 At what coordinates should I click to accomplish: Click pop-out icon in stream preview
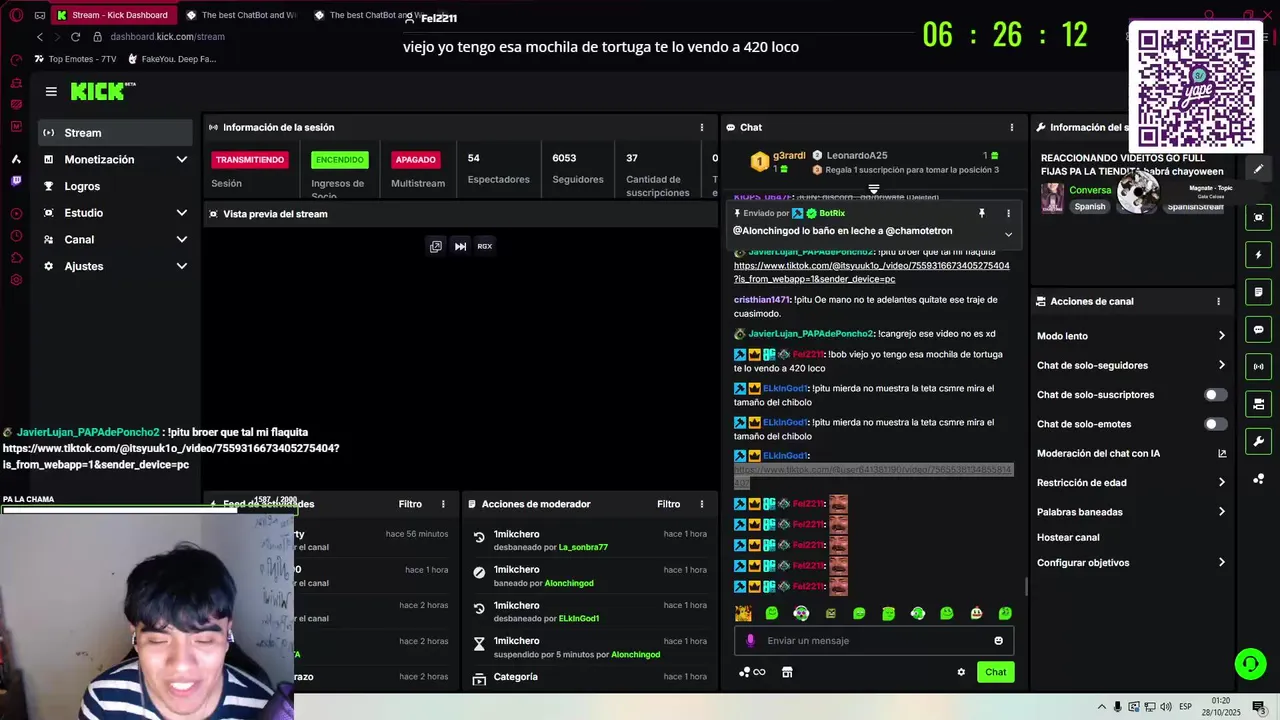(436, 246)
